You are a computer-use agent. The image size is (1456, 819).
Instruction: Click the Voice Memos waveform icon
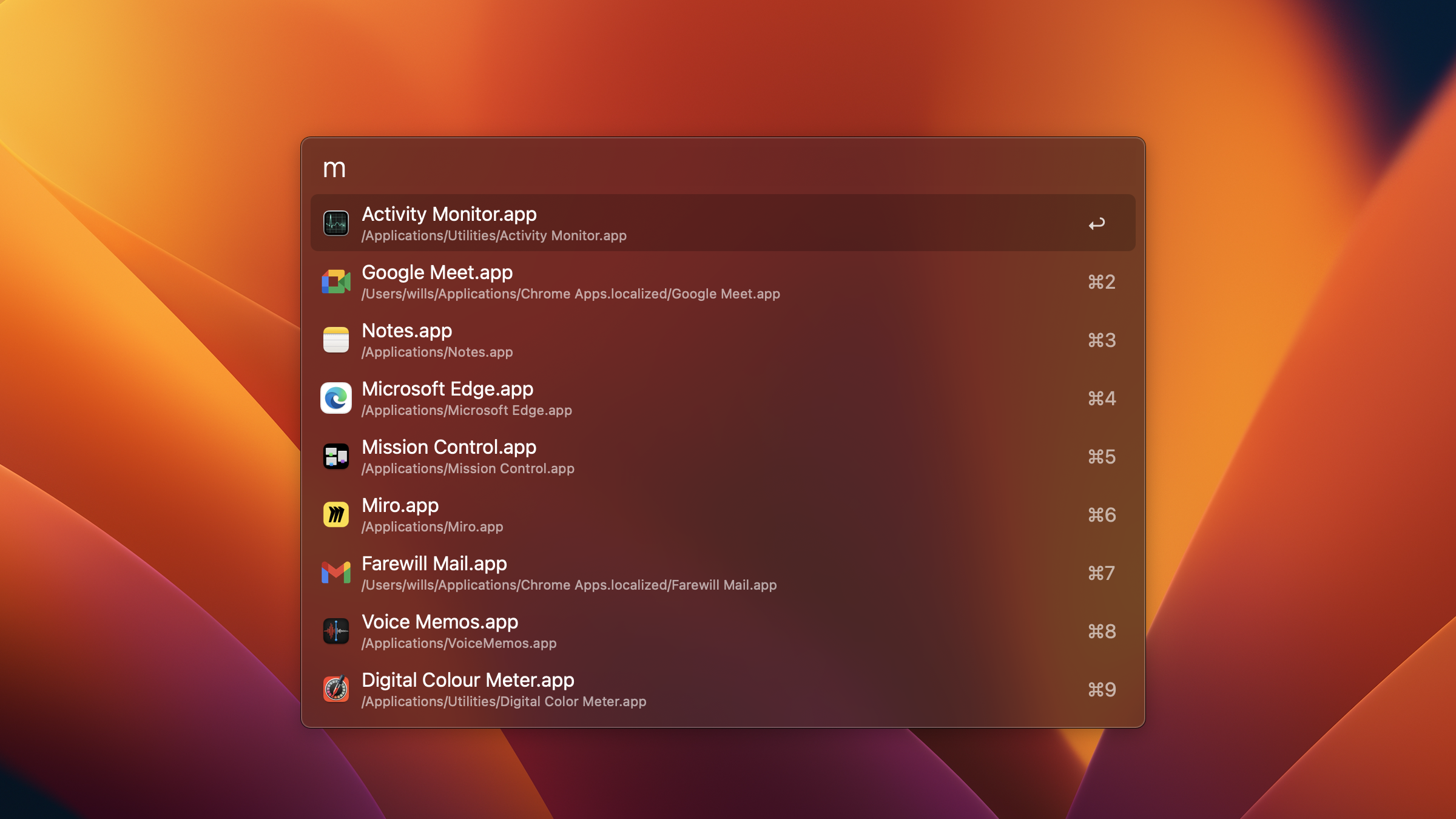tap(335, 631)
